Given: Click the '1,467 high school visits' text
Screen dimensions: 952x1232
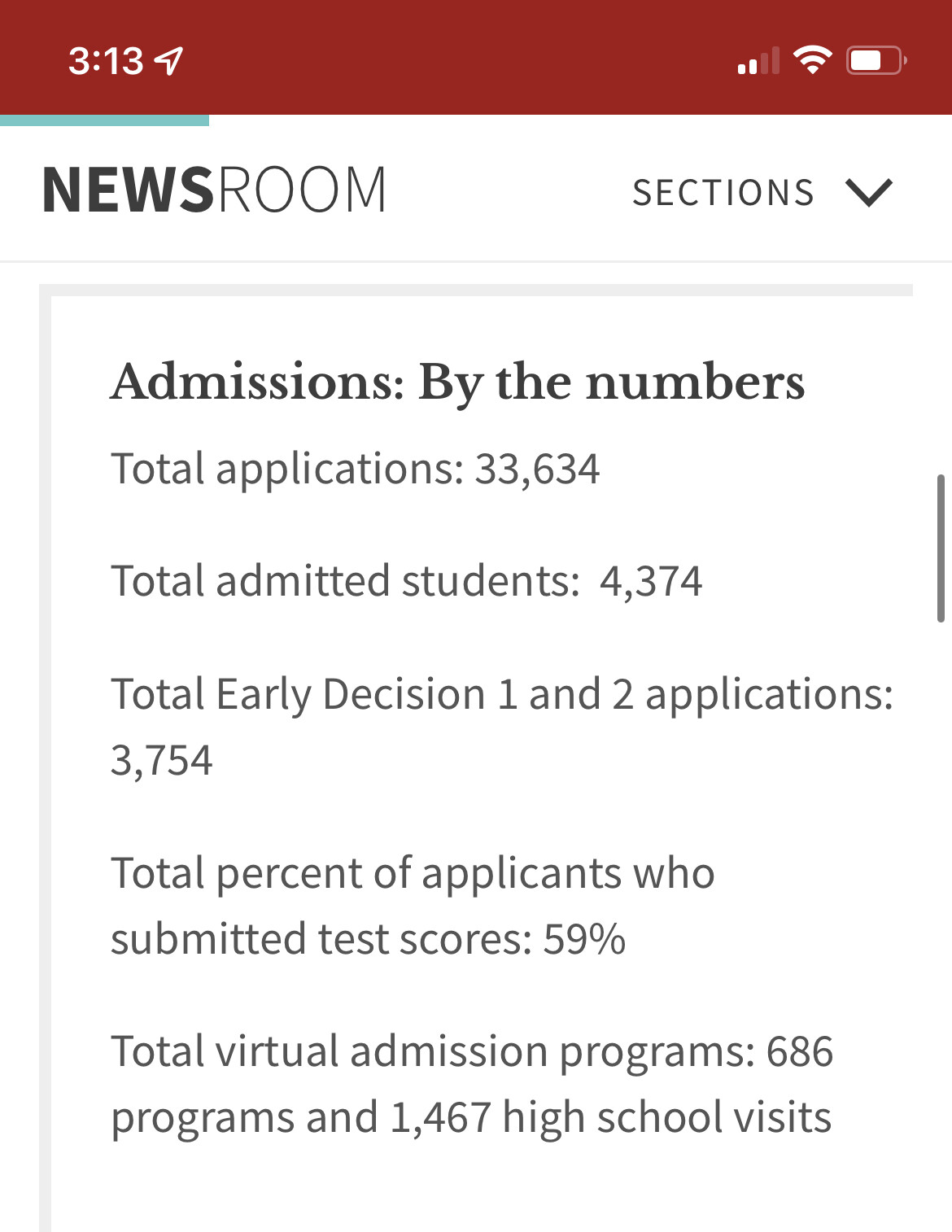Looking at the screenshot, I should tap(611, 1118).
